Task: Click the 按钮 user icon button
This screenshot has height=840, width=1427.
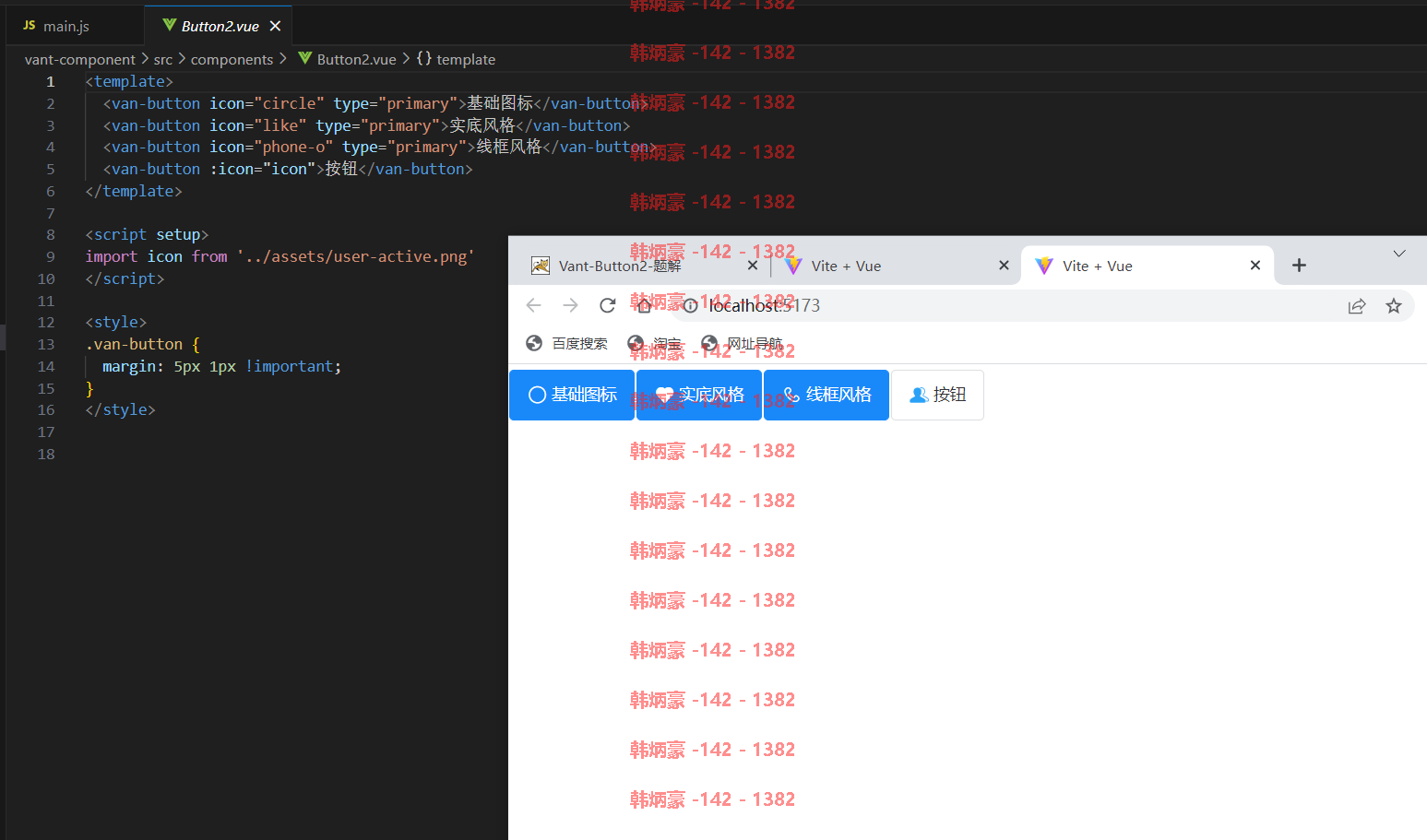Action: tap(937, 395)
